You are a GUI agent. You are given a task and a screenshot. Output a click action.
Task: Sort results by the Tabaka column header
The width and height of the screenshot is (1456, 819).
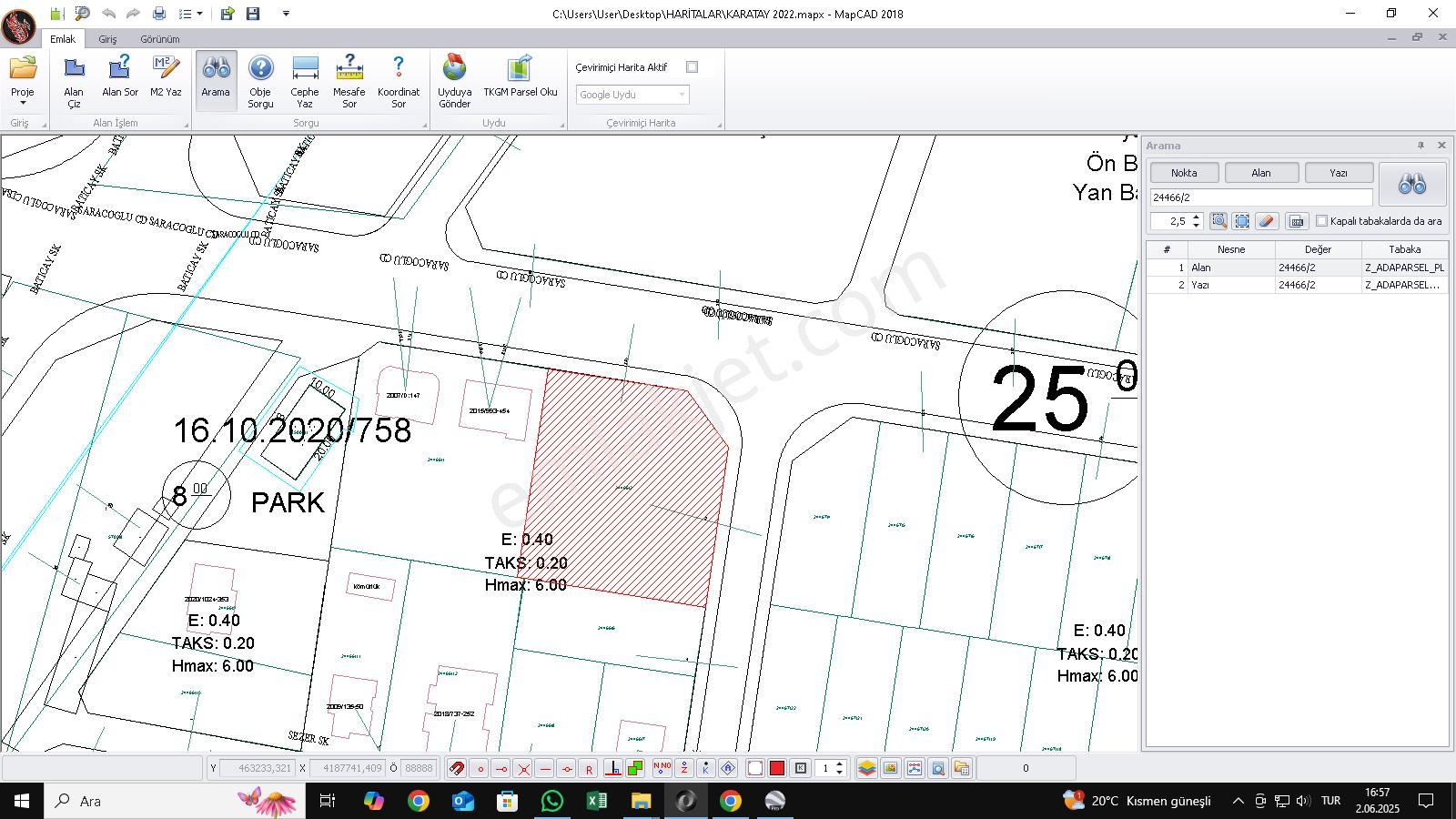[1404, 249]
